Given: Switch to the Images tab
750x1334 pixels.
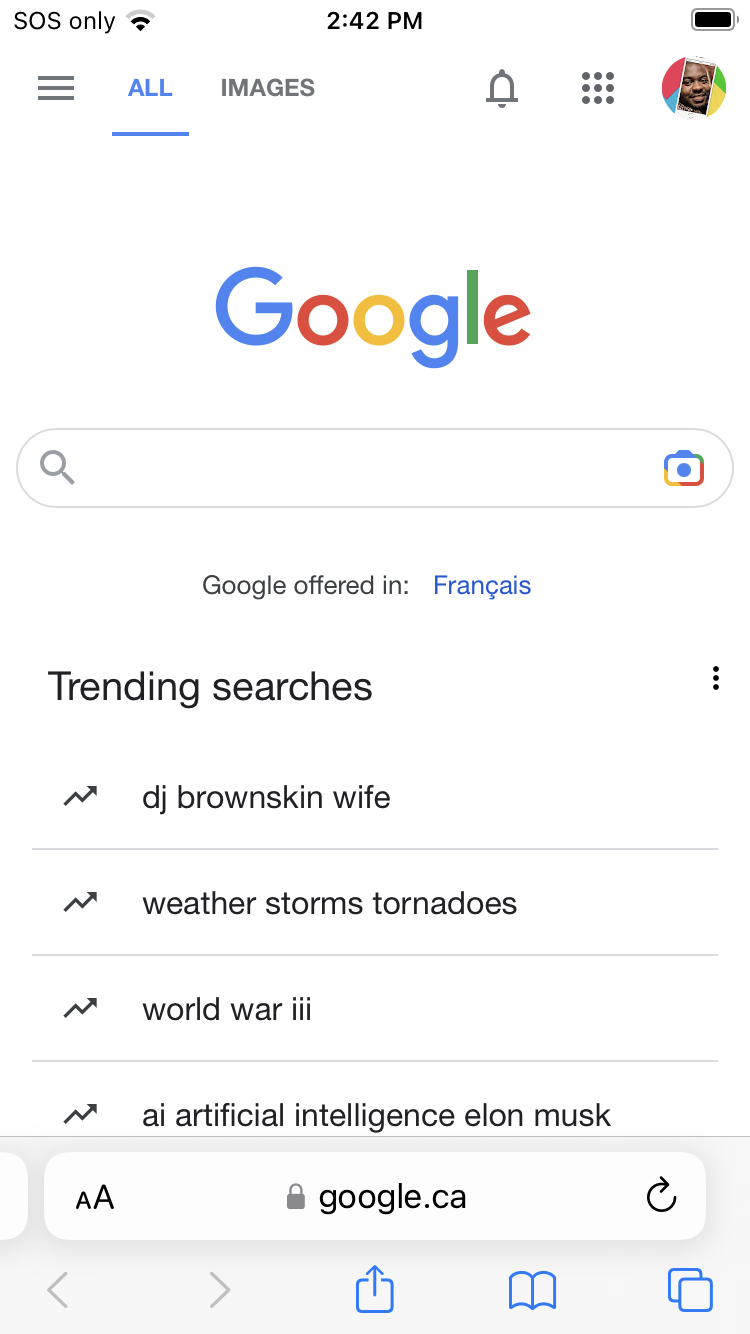Looking at the screenshot, I should (267, 88).
